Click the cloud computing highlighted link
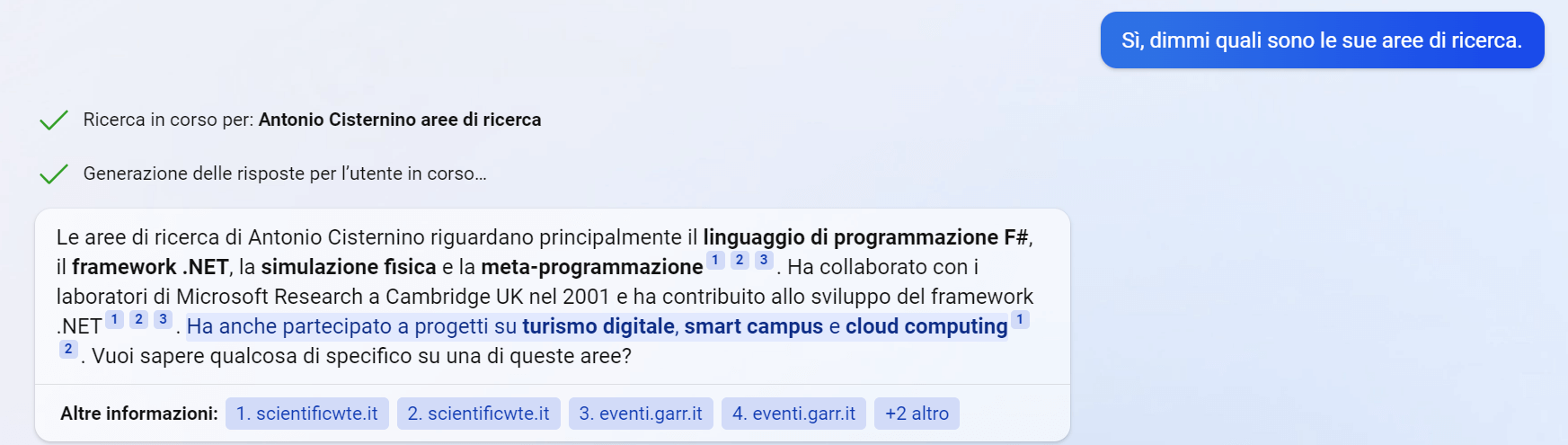The image size is (1568, 445). click(x=926, y=326)
